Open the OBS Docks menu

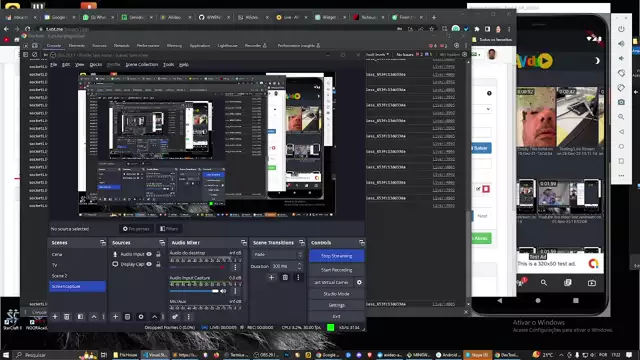tap(96, 64)
